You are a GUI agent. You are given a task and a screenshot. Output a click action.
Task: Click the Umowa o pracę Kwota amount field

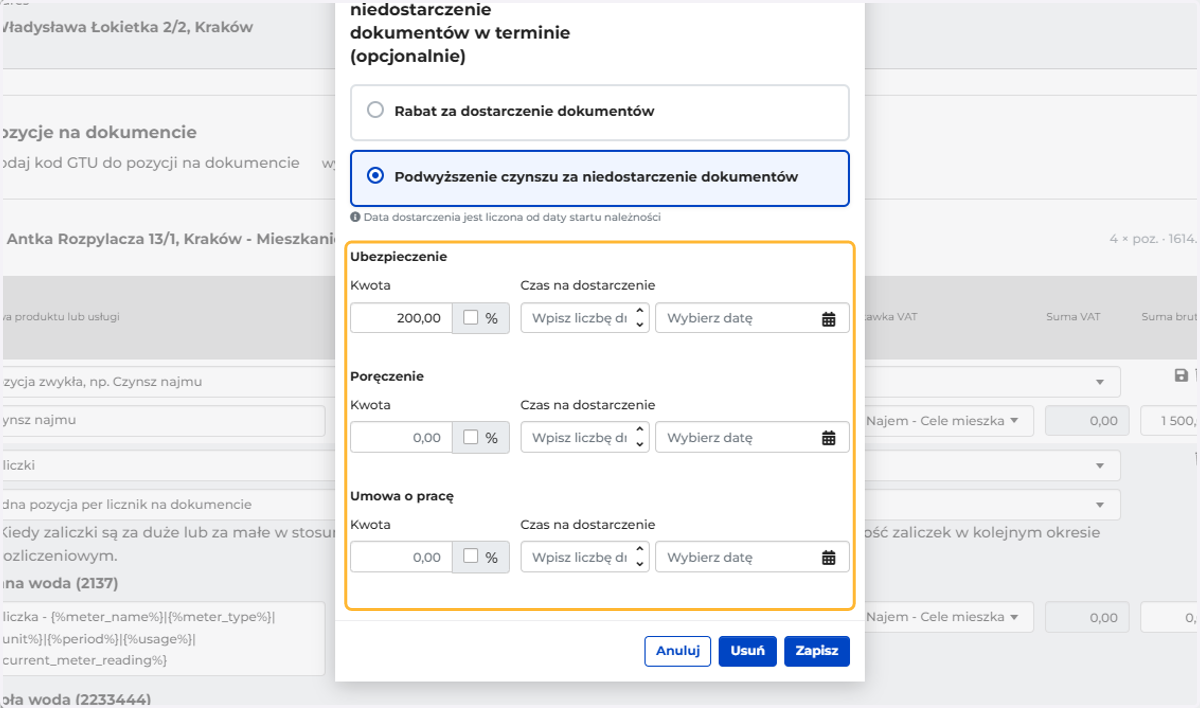click(401, 557)
